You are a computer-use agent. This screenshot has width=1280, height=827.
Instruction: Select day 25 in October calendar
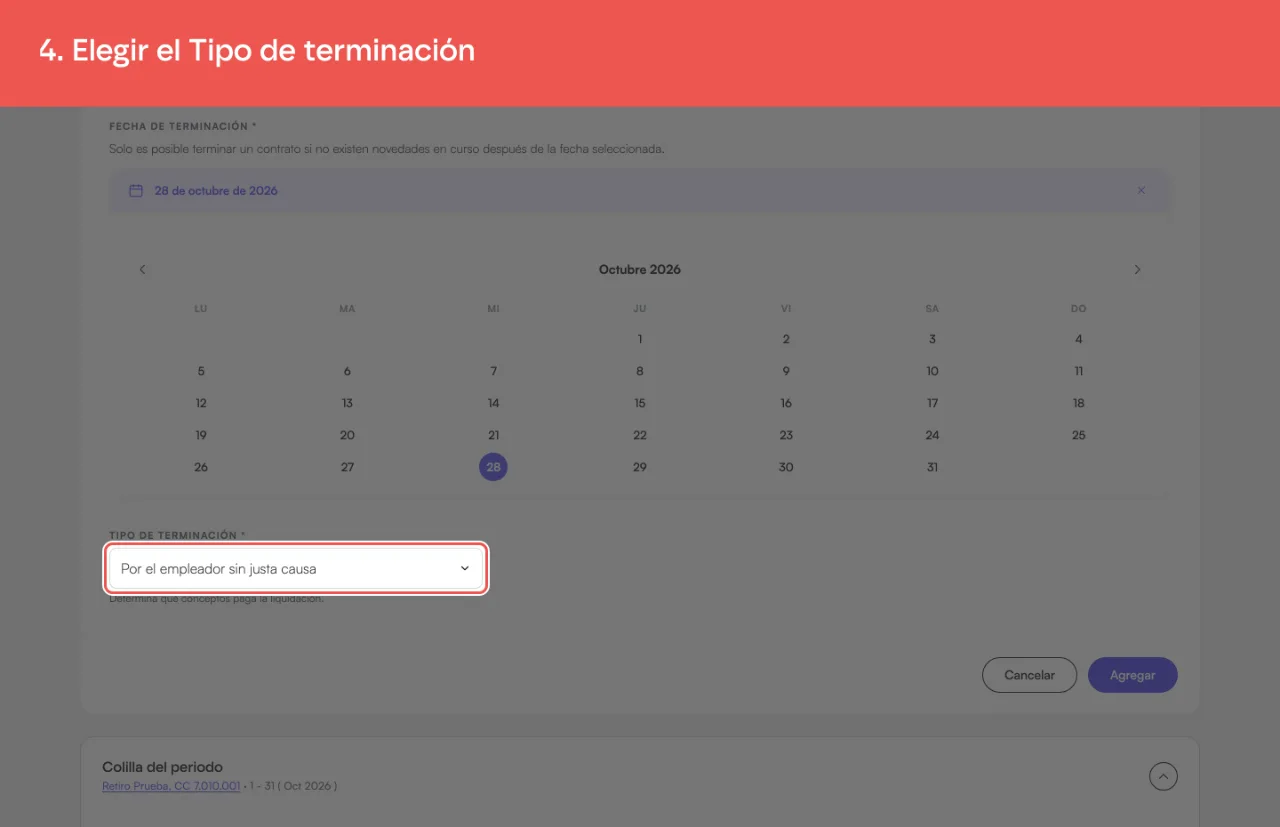tap(1078, 435)
